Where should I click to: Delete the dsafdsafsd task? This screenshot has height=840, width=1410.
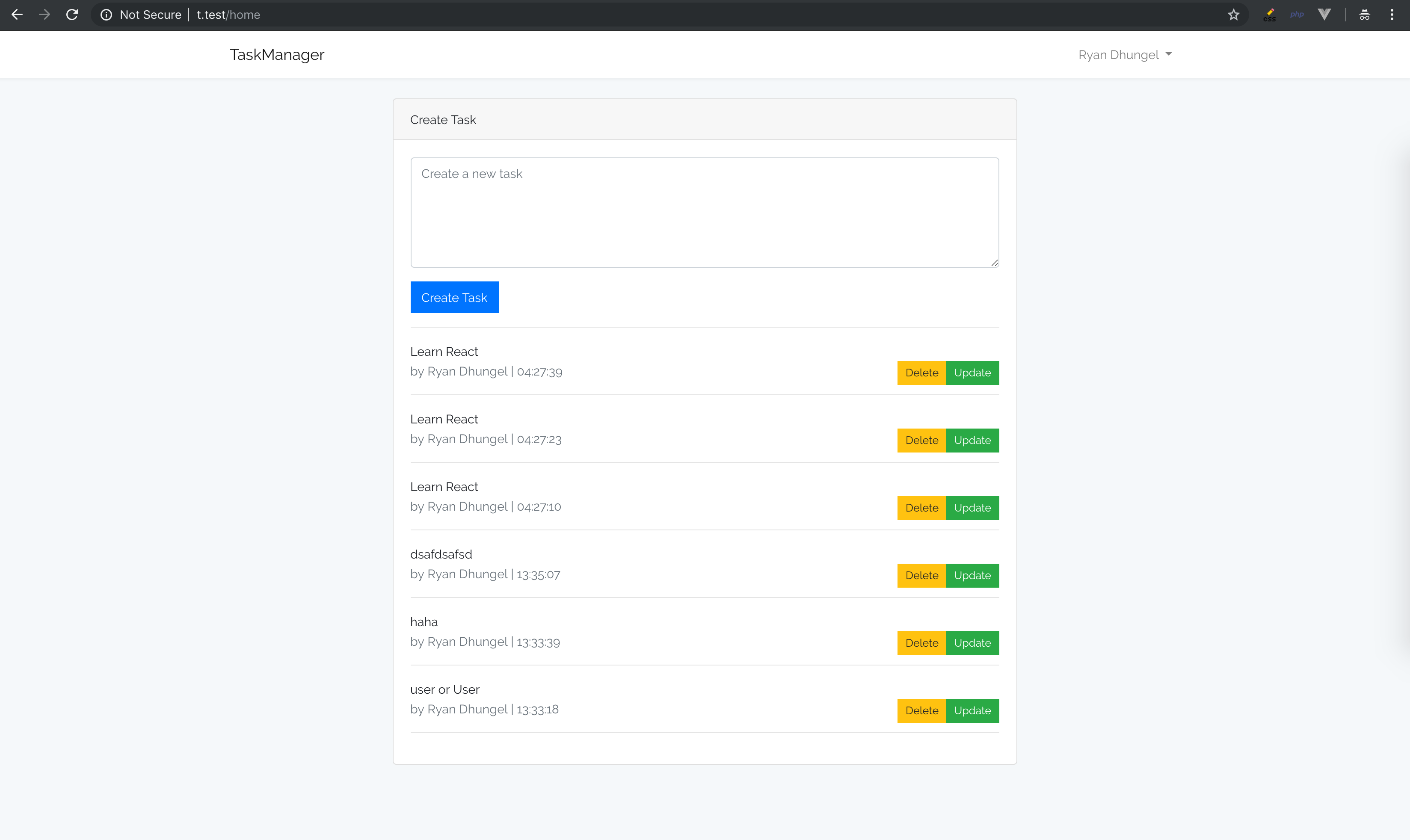pos(921,576)
